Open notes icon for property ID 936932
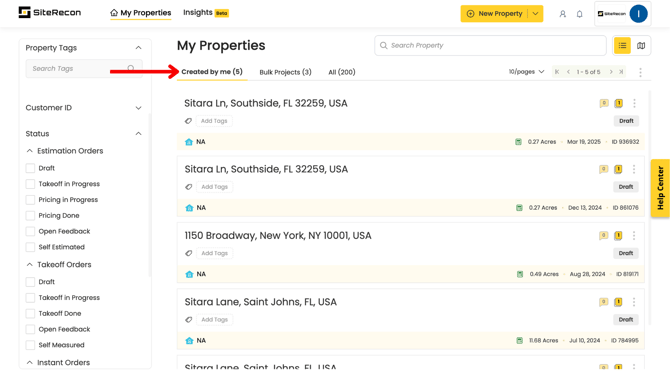 pos(604,103)
